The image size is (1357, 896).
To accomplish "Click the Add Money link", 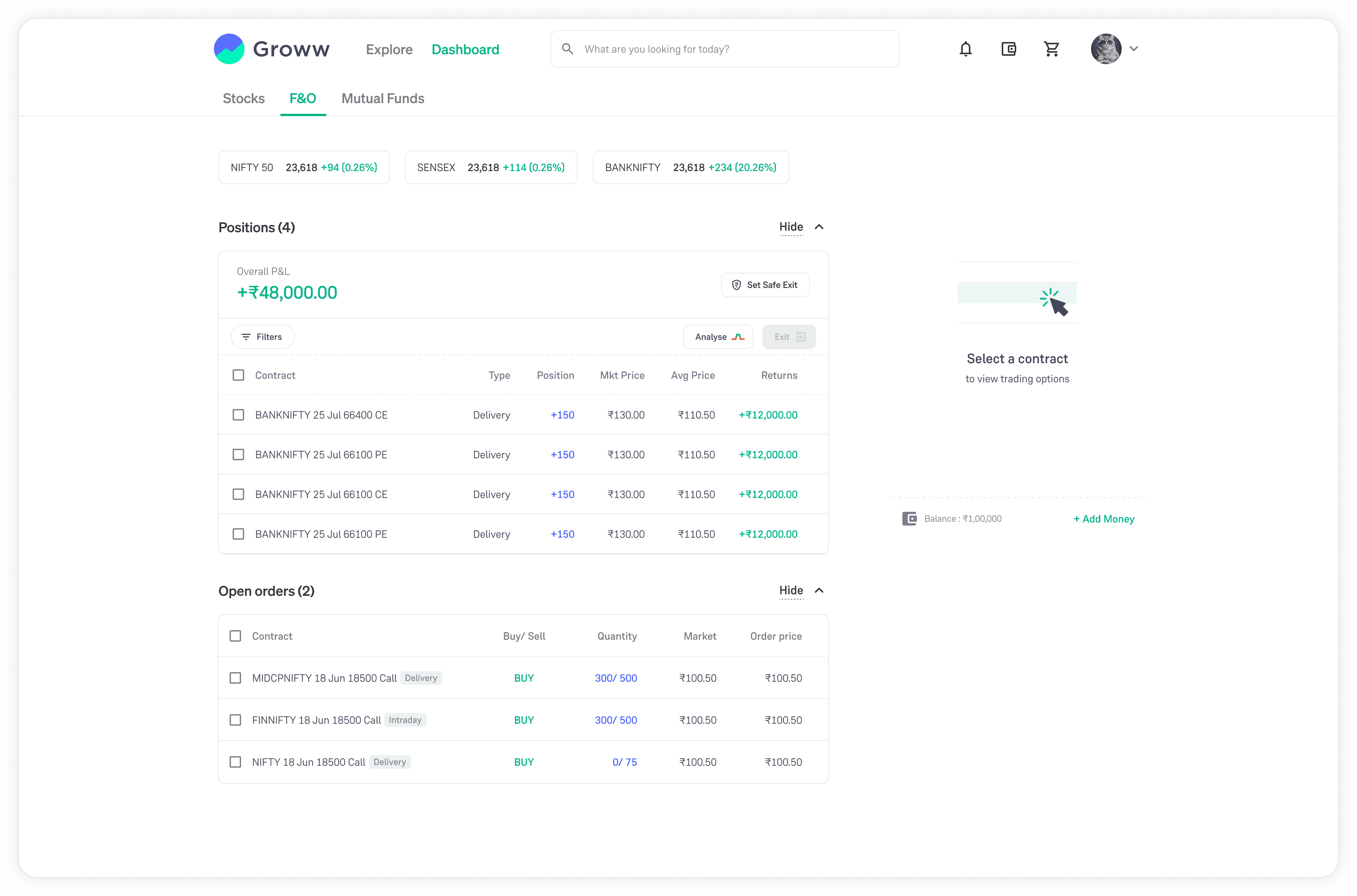I will (x=1103, y=519).
